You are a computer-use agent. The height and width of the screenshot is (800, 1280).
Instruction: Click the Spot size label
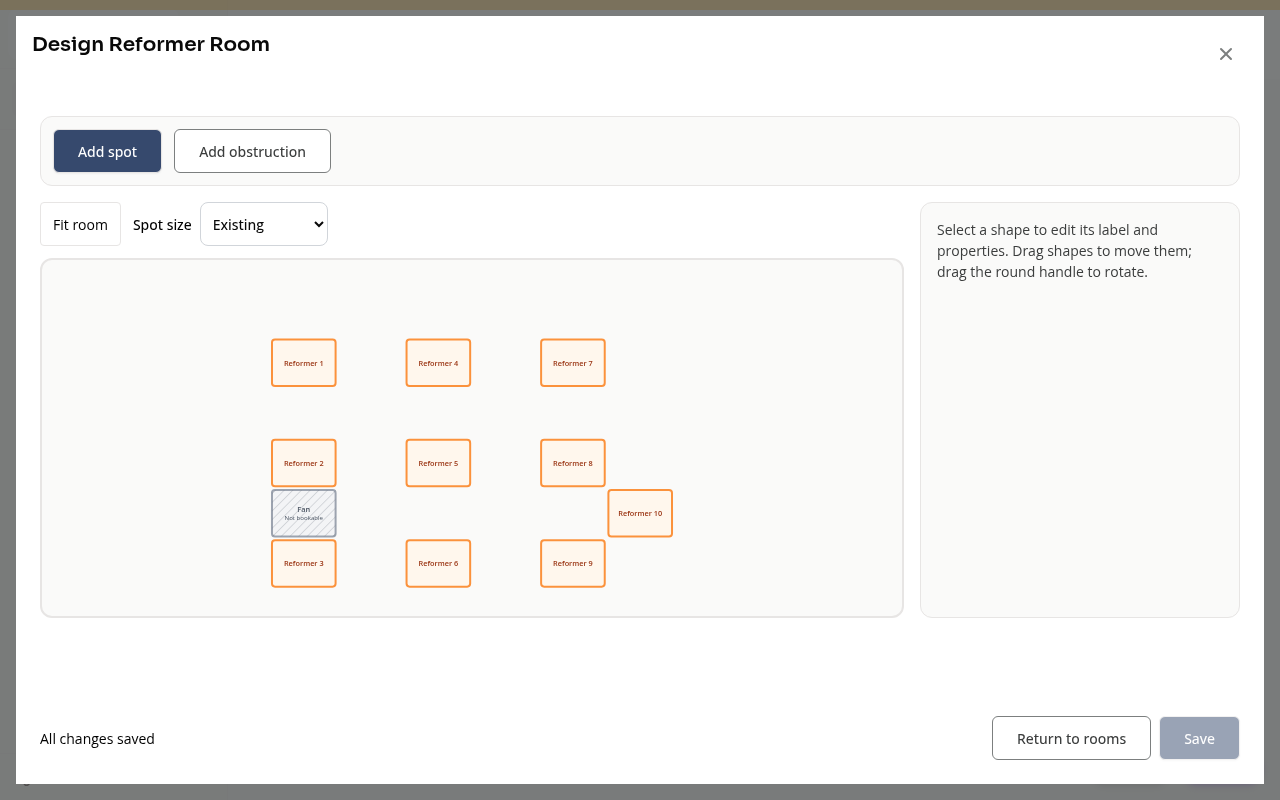[x=162, y=225]
